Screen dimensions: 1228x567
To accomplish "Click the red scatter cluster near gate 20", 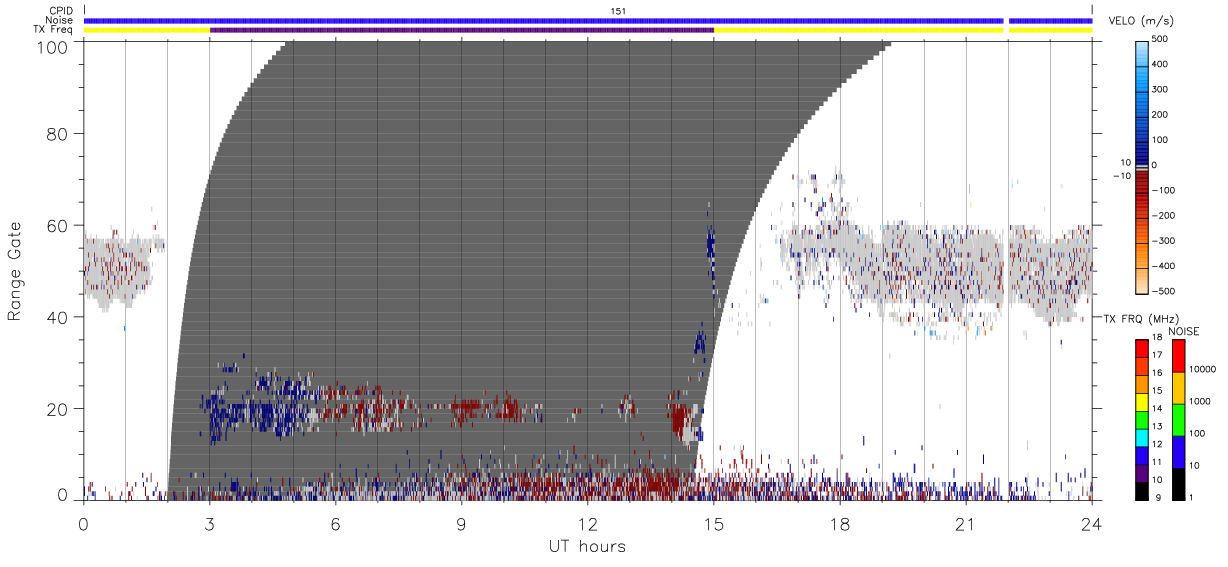I will [487, 407].
